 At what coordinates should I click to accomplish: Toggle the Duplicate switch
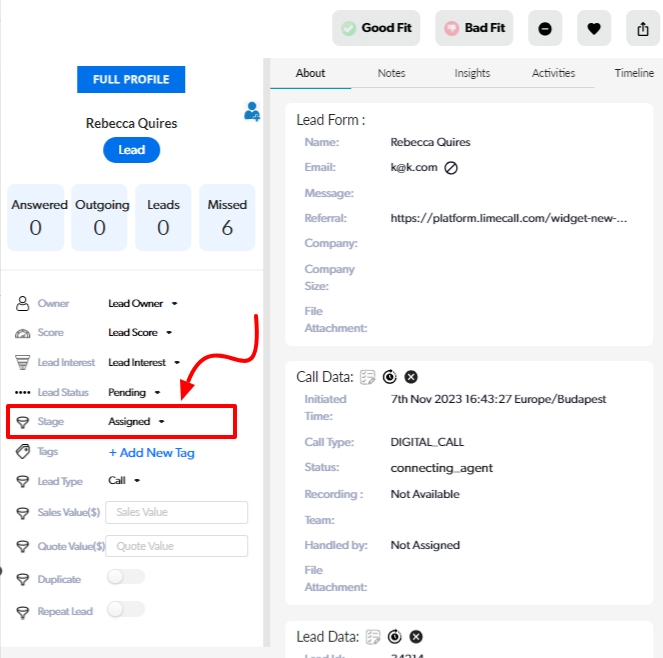click(x=126, y=577)
